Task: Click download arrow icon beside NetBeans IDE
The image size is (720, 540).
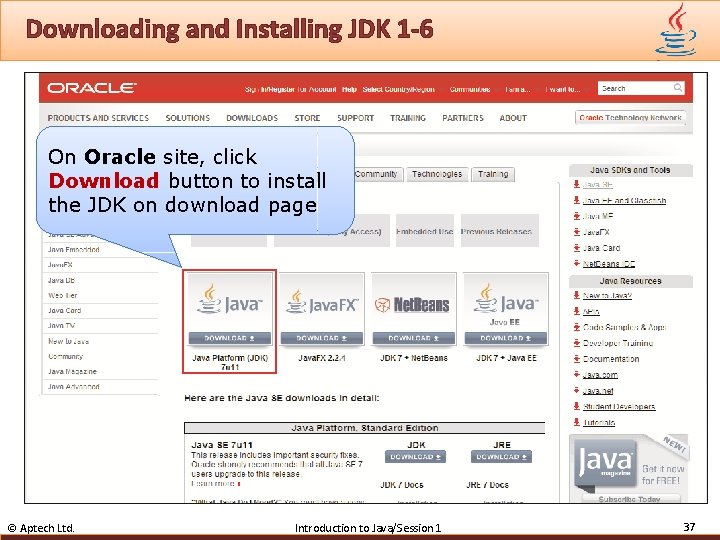Action: [x=576, y=263]
